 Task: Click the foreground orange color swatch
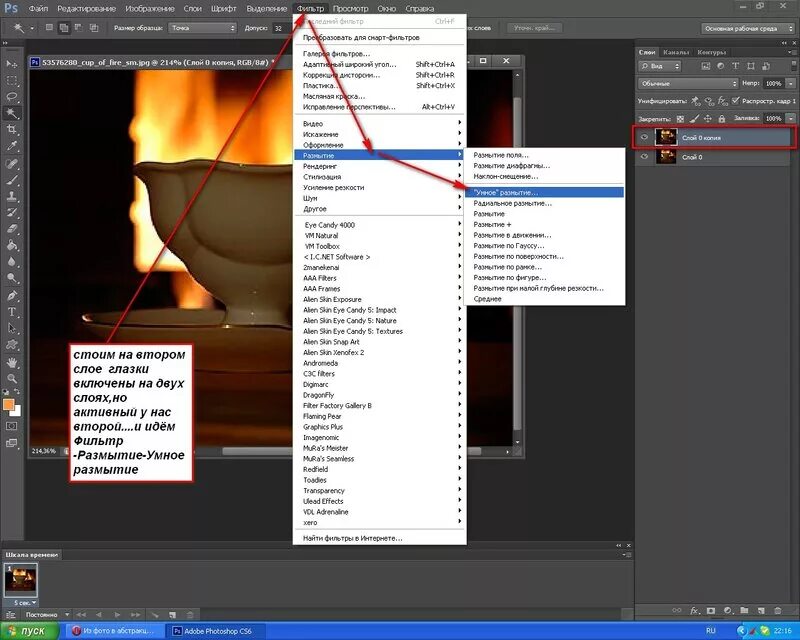tap(8, 405)
